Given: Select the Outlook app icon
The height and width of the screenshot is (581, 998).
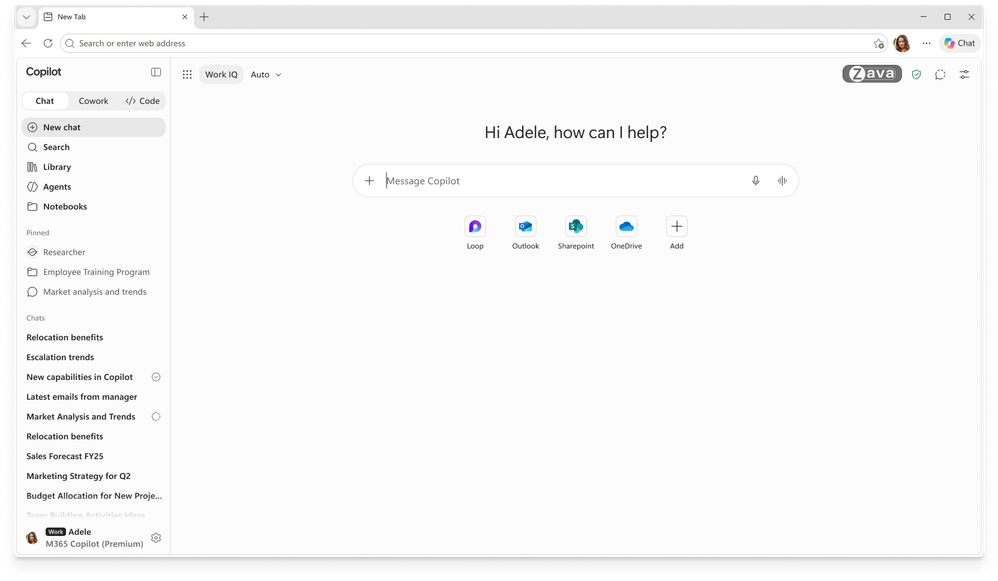Looking at the screenshot, I should click(525, 227).
